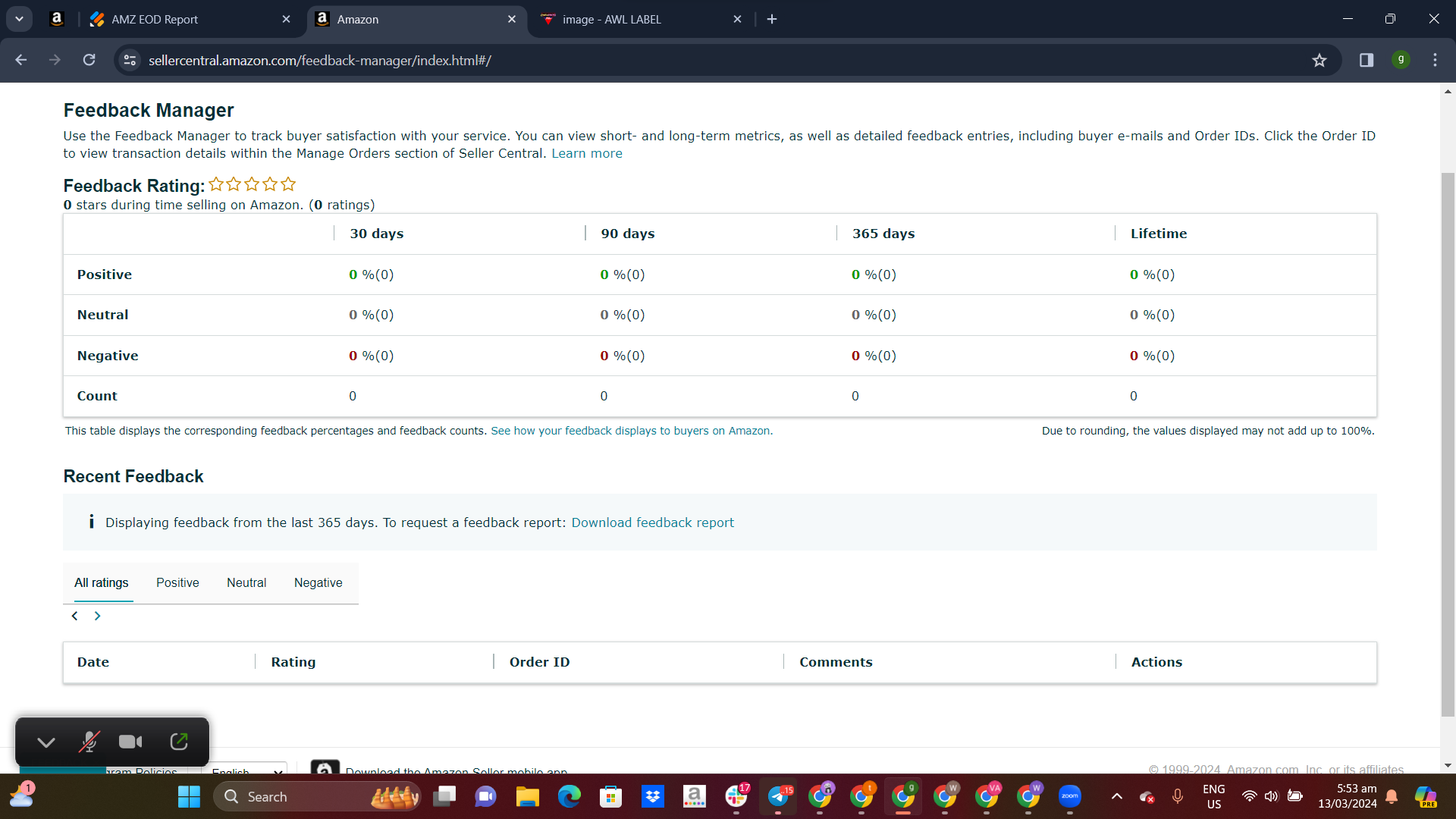Open the weather widget on taskbar
Screen dimensions: 1456x819
click(x=21, y=795)
